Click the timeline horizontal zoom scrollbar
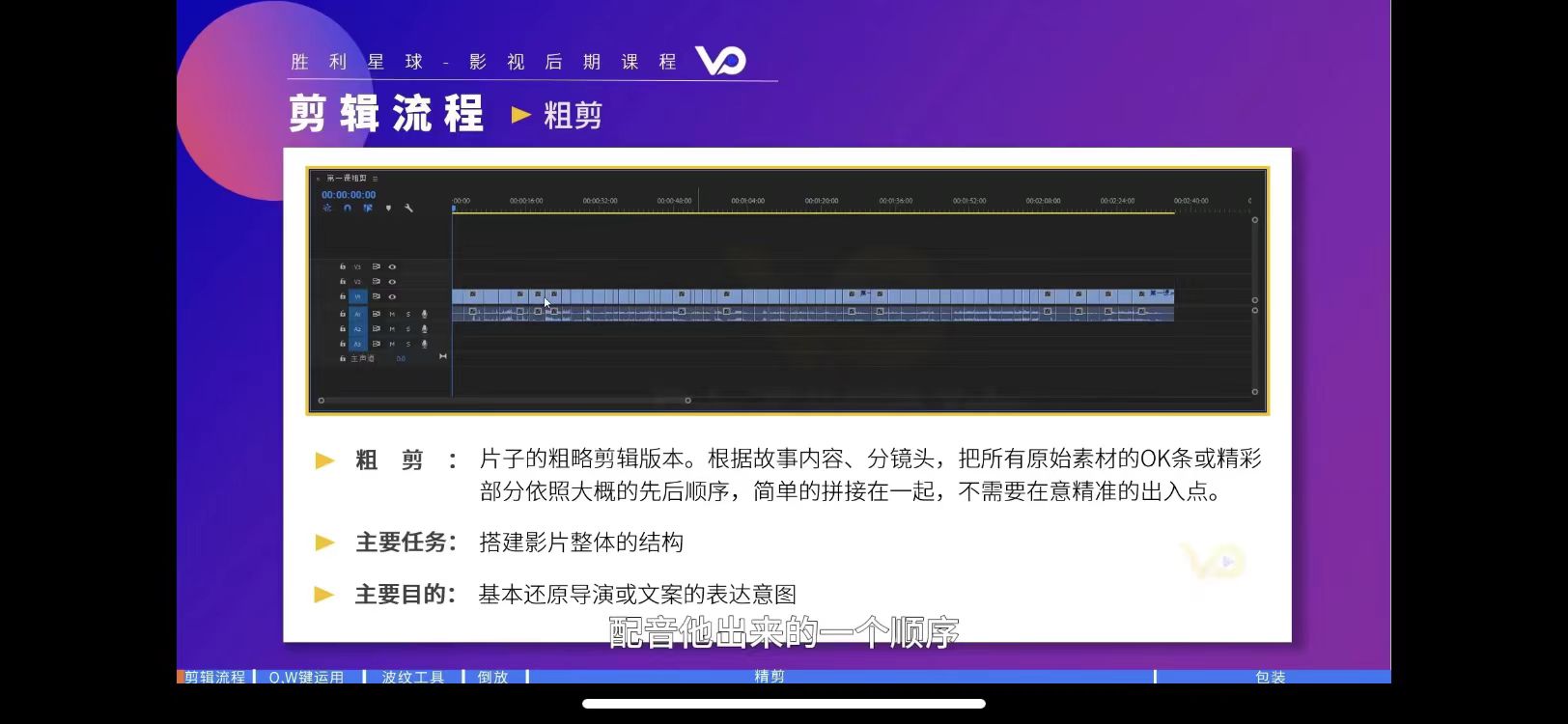 coord(504,400)
